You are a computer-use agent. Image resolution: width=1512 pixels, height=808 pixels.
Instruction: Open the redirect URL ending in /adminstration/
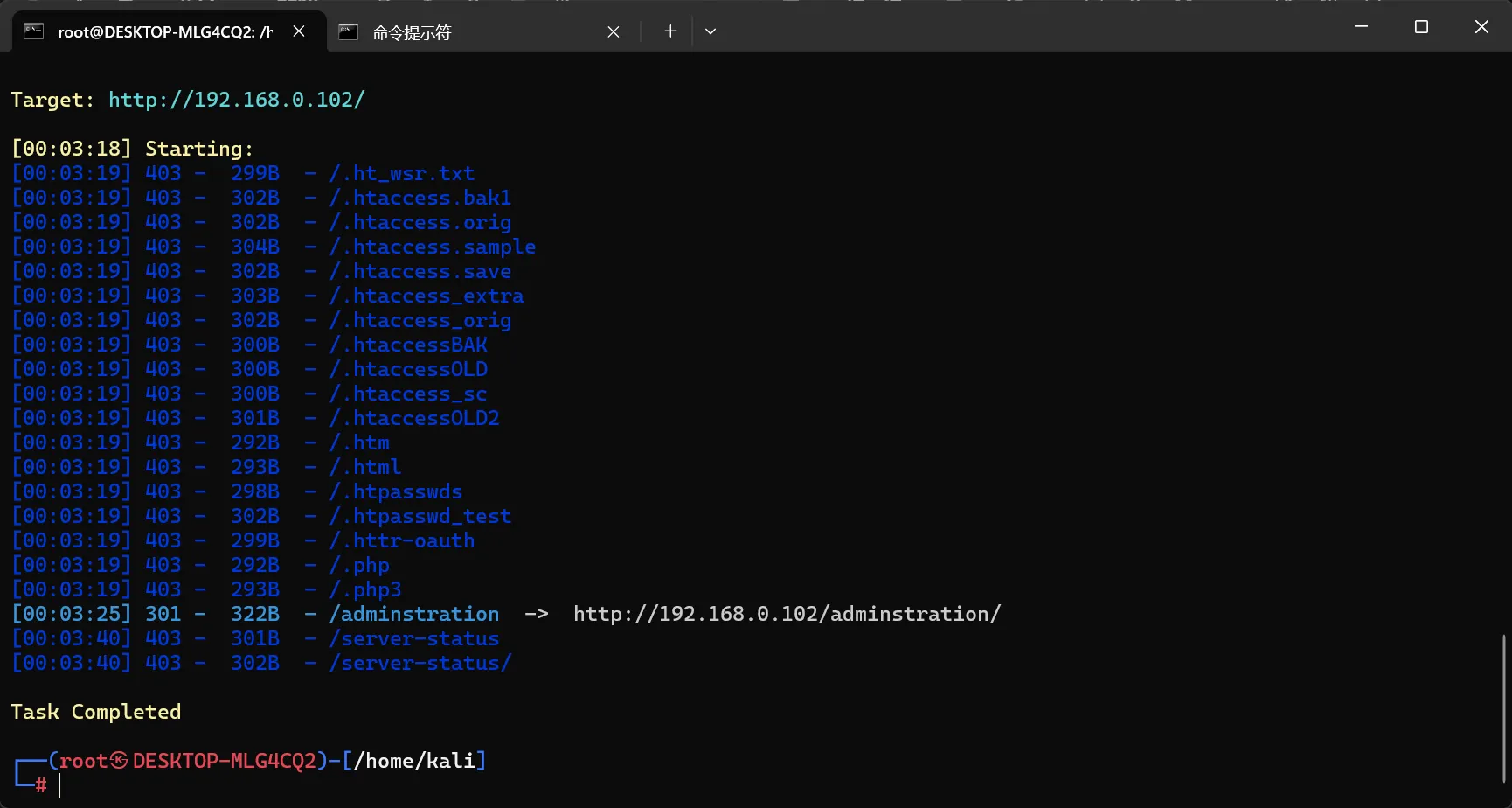787,614
